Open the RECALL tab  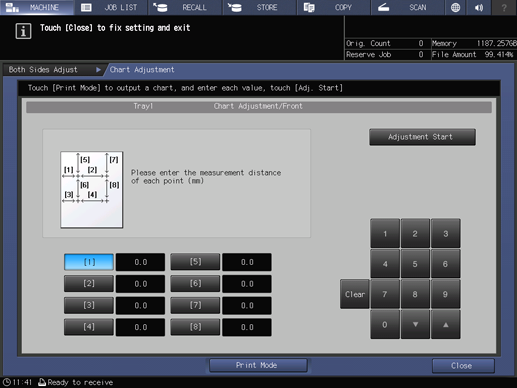click(x=185, y=7)
